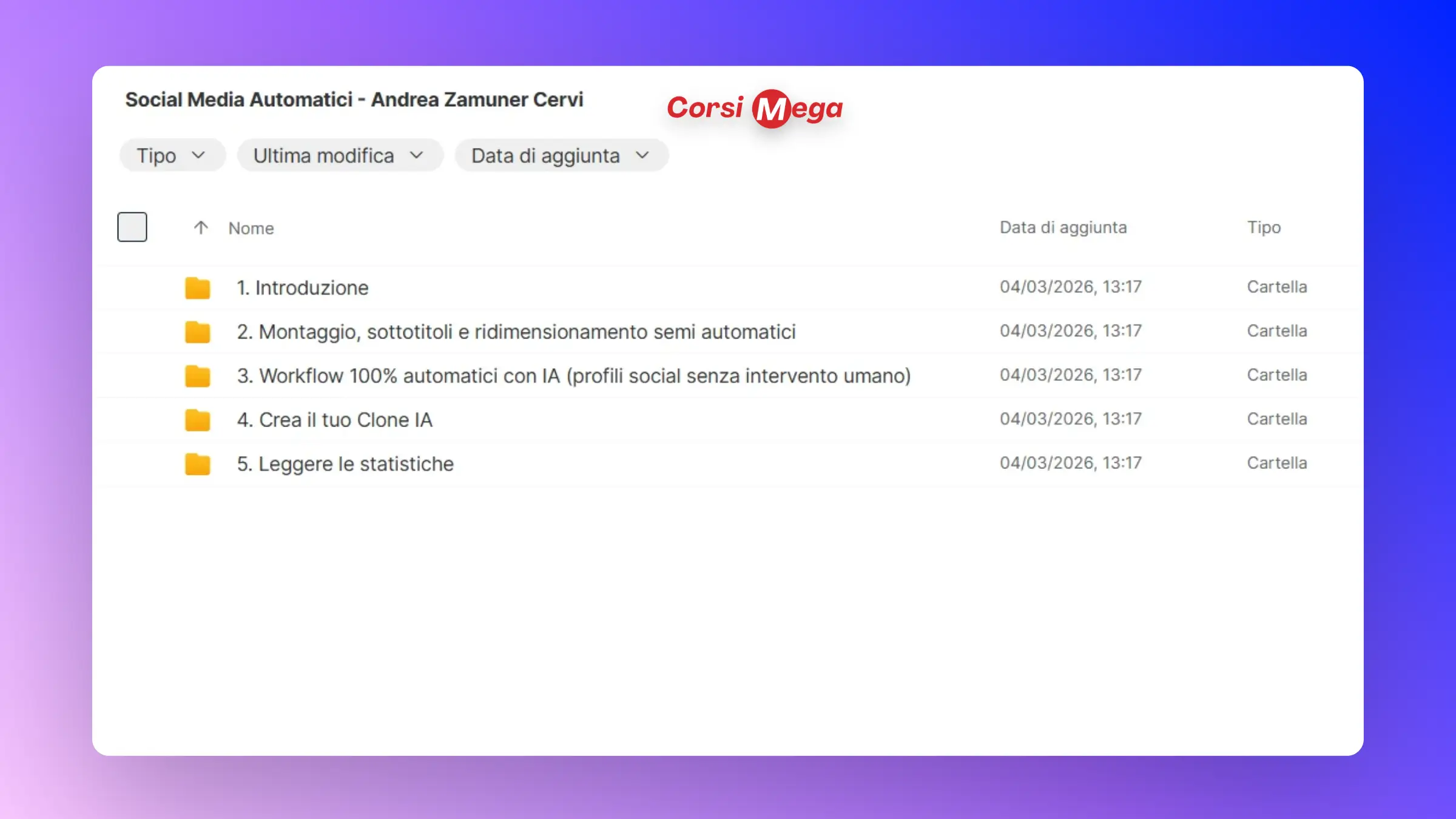Click the Corsi Mega logo

tap(755, 109)
